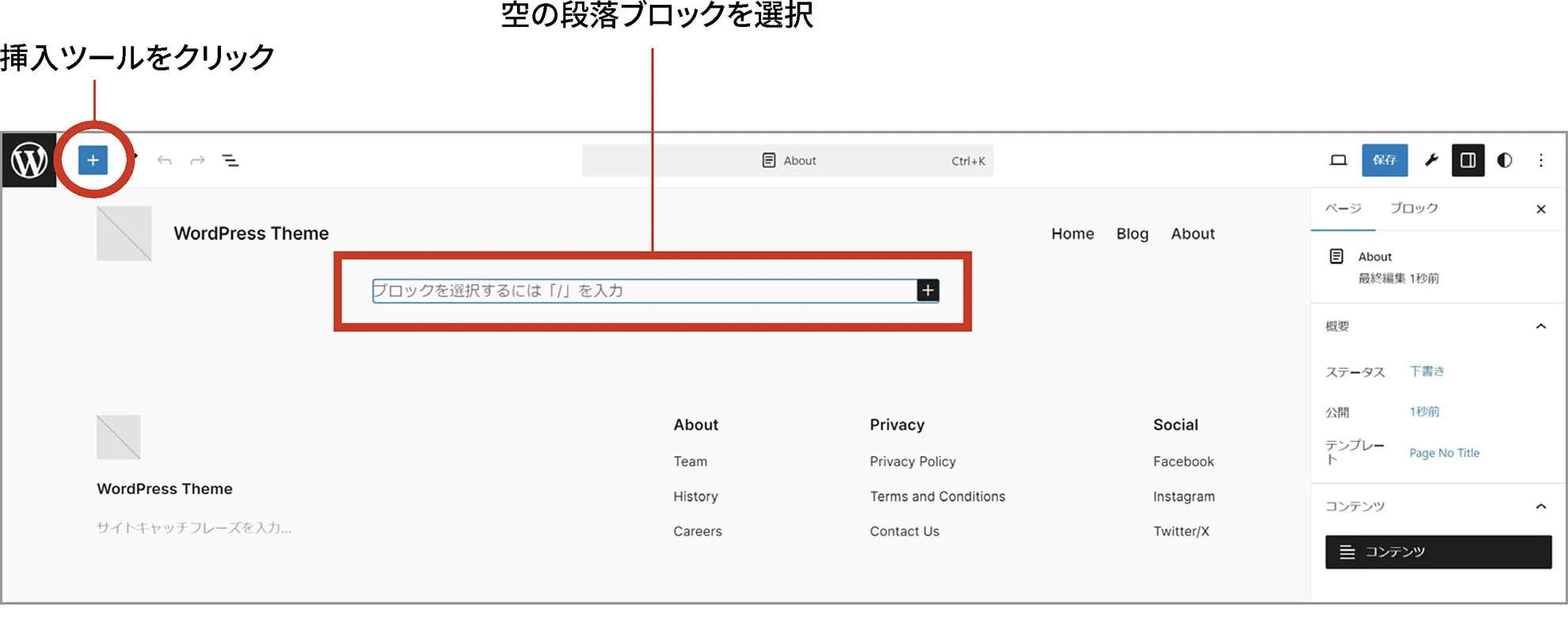Image resolution: width=1568 pixels, height=628 pixels.
Task: Collapse the 概要 section
Action: (1540, 326)
